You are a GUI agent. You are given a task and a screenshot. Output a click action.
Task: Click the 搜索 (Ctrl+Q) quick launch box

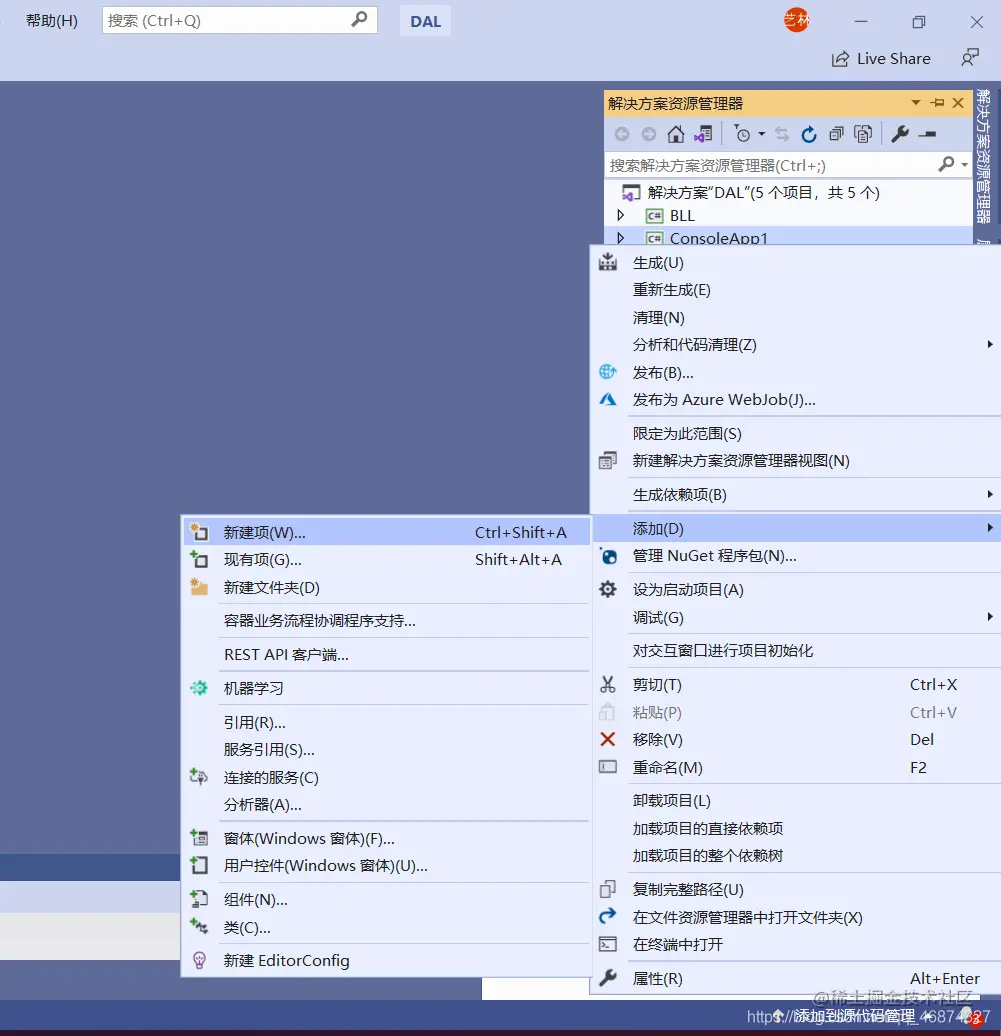(x=240, y=19)
